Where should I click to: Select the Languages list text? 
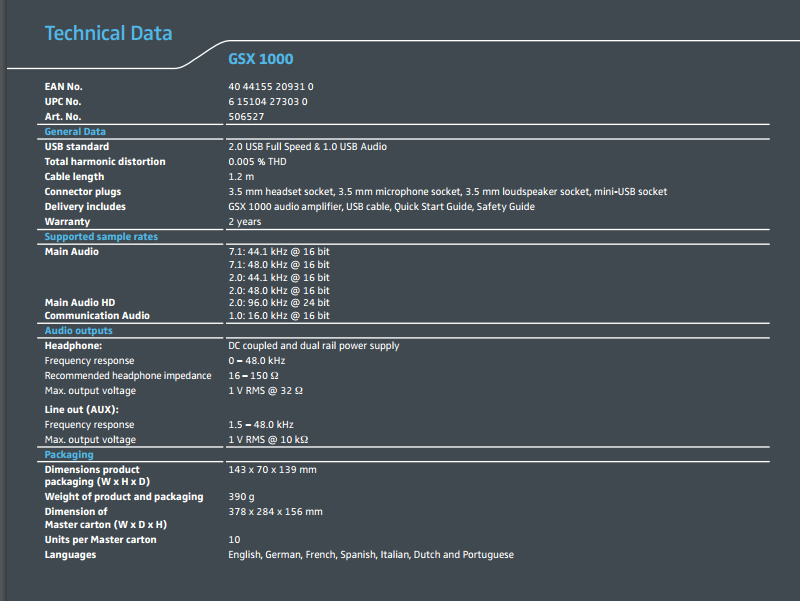pyautogui.click(x=371, y=555)
